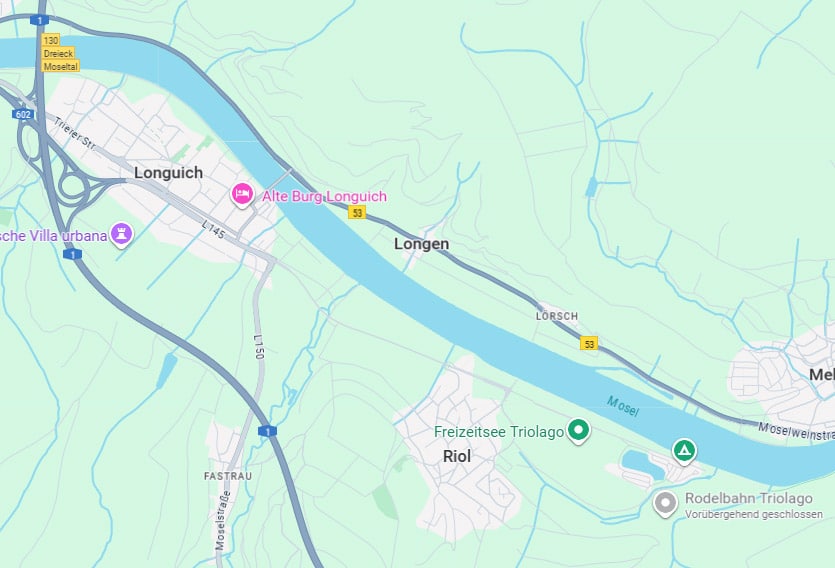
Task: Open the green Freizeitsee Triolago marker
Action: 578,430
